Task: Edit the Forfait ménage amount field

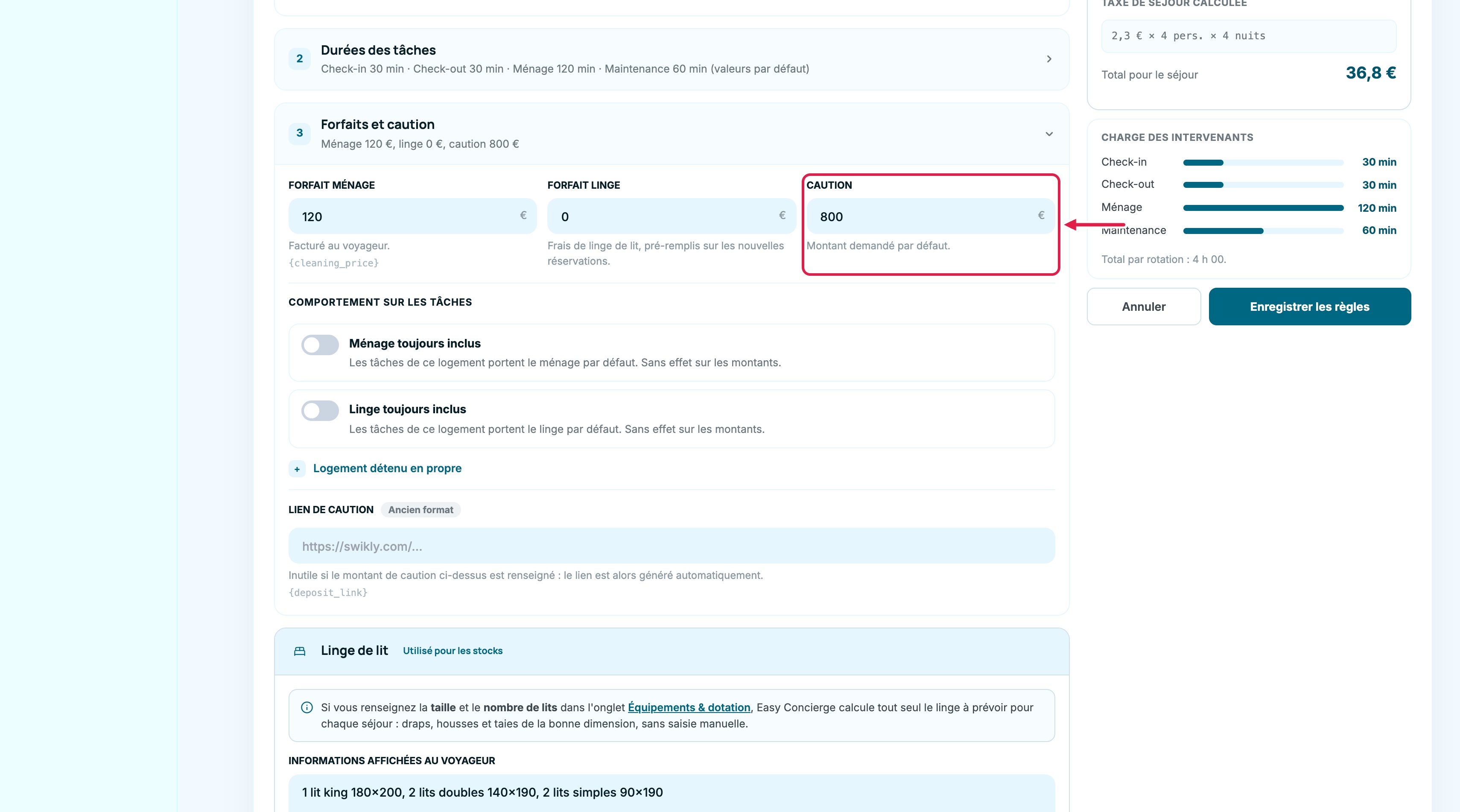Action: (412, 216)
